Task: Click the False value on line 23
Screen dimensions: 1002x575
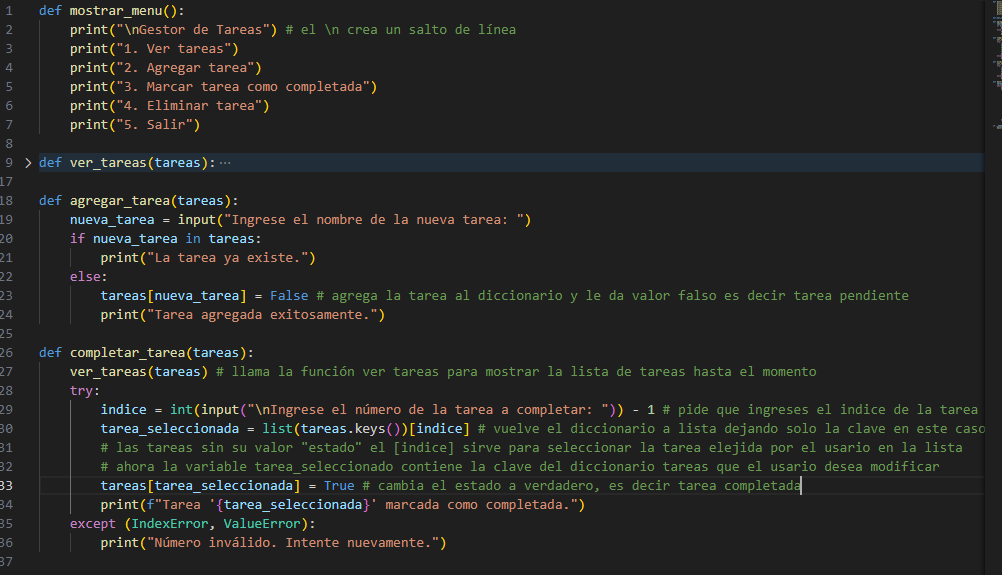Action: coord(289,296)
